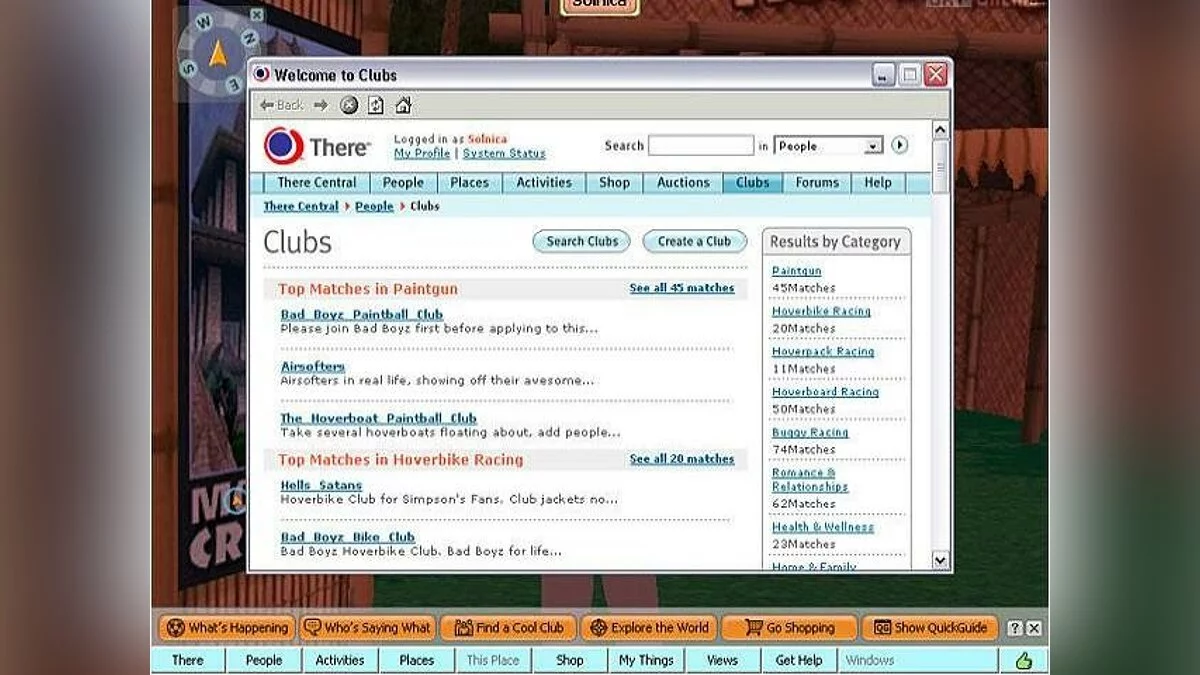Open Hoverboard Racing category link
This screenshot has height=675, width=1200.
pyautogui.click(x=825, y=392)
